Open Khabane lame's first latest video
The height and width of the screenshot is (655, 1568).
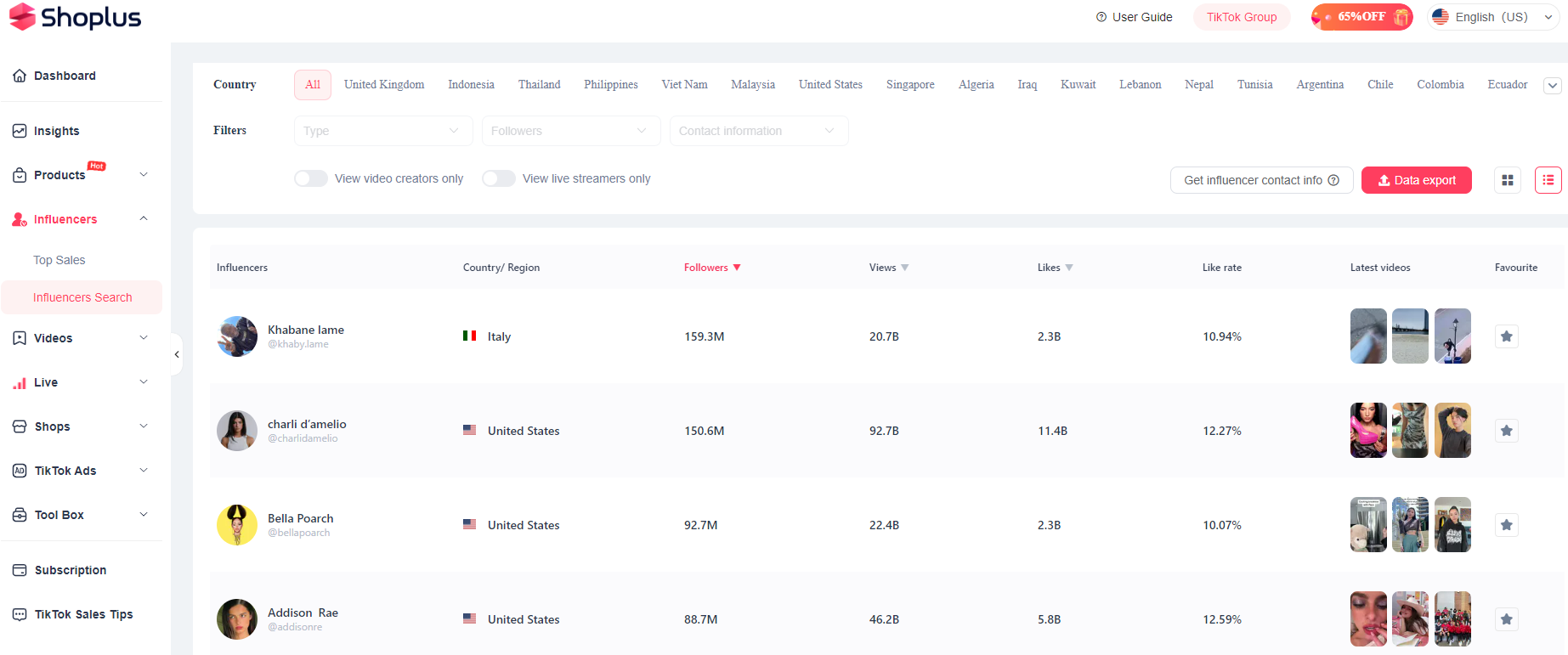(x=1368, y=336)
